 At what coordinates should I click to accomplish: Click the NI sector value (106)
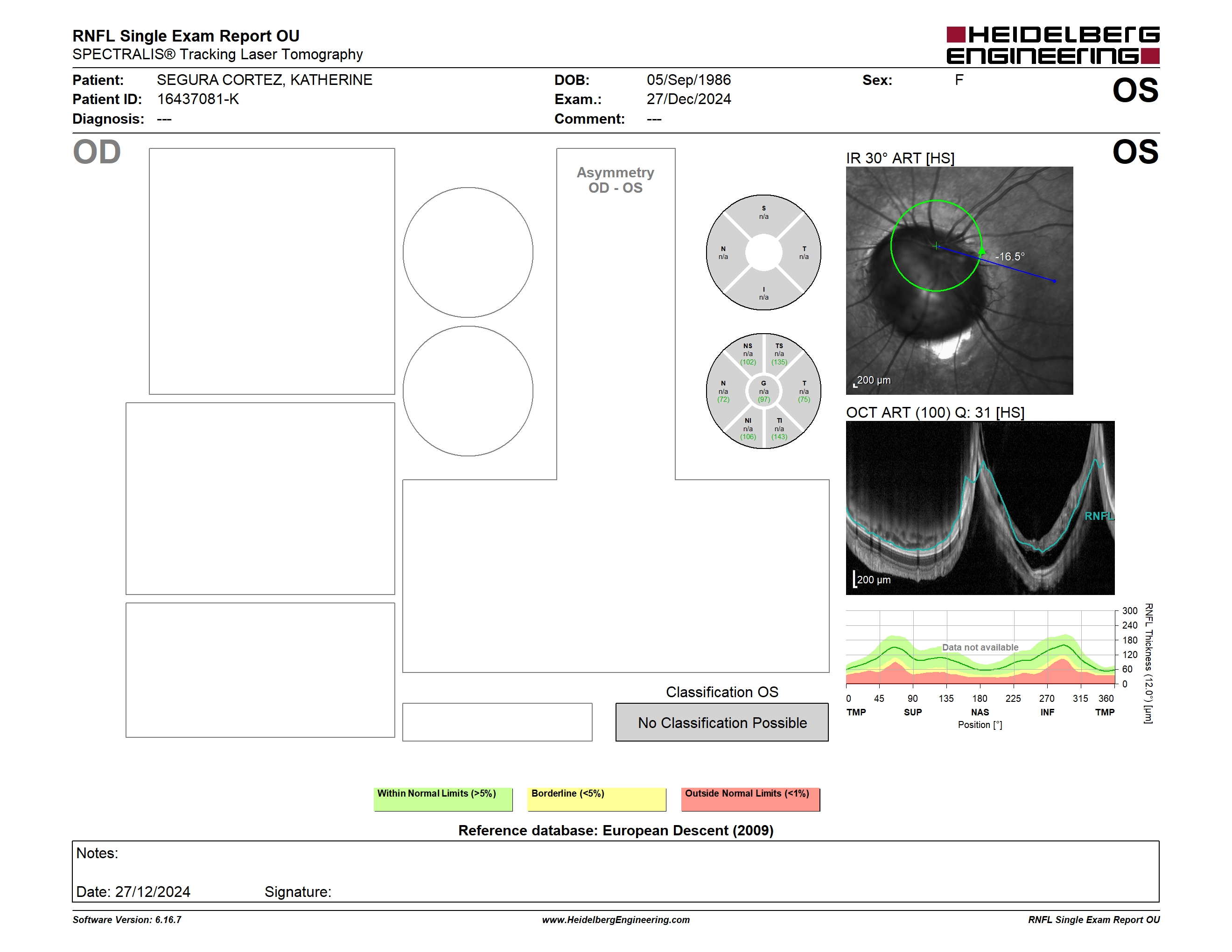(748, 436)
